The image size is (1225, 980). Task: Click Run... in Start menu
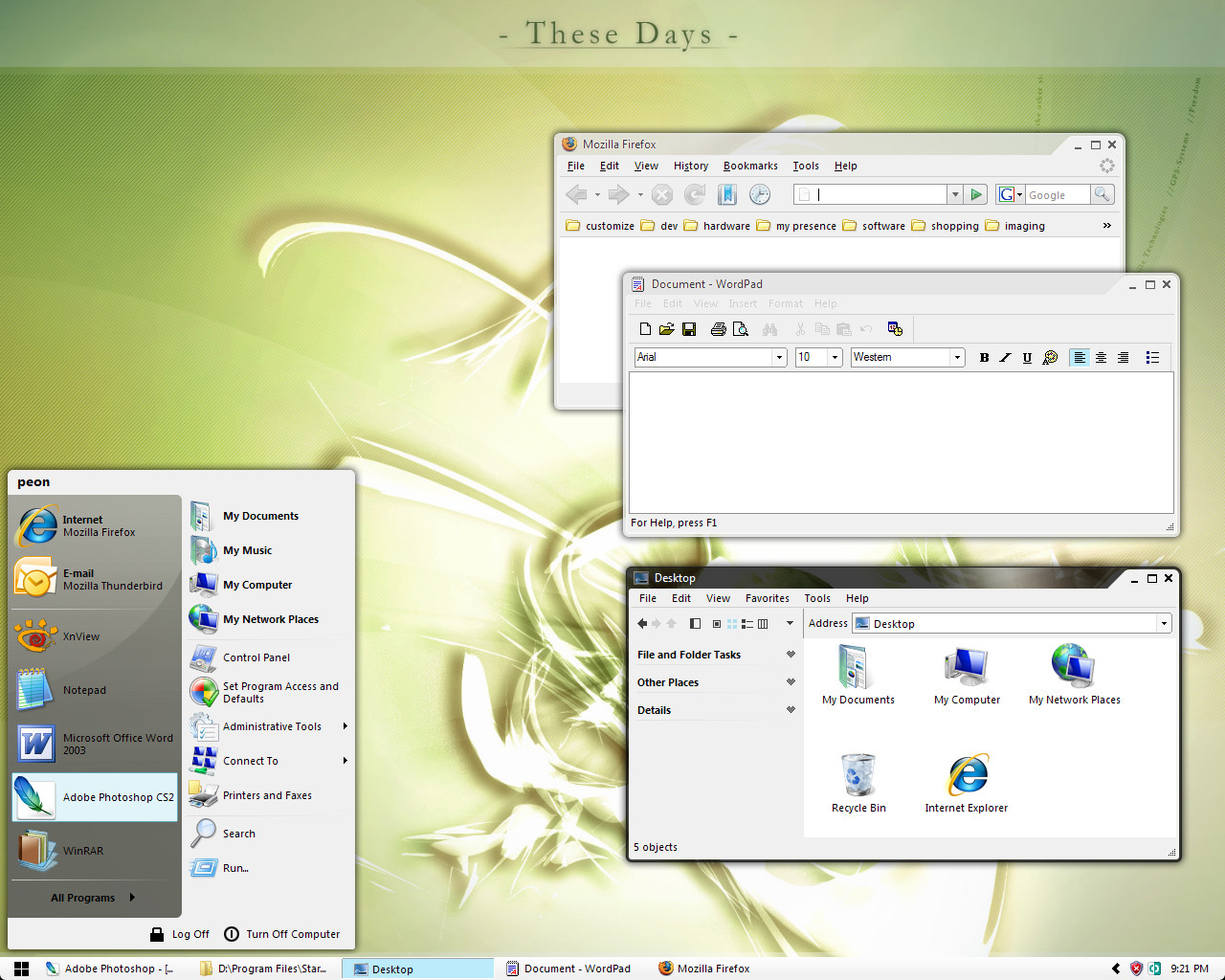[269, 868]
